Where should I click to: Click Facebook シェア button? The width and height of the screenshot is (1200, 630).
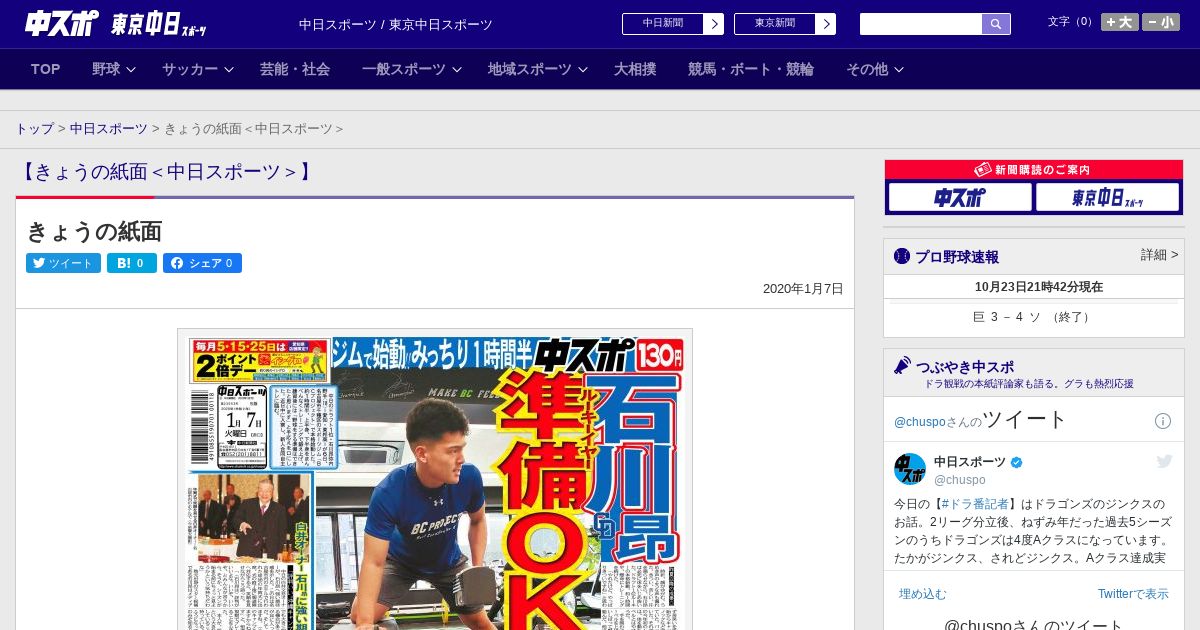202,263
